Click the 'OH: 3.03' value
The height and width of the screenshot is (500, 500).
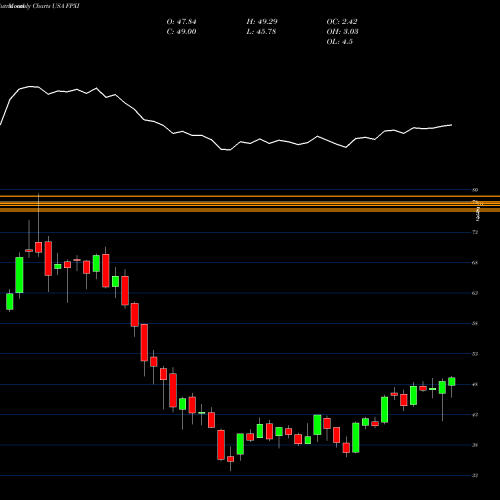tap(342, 32)
